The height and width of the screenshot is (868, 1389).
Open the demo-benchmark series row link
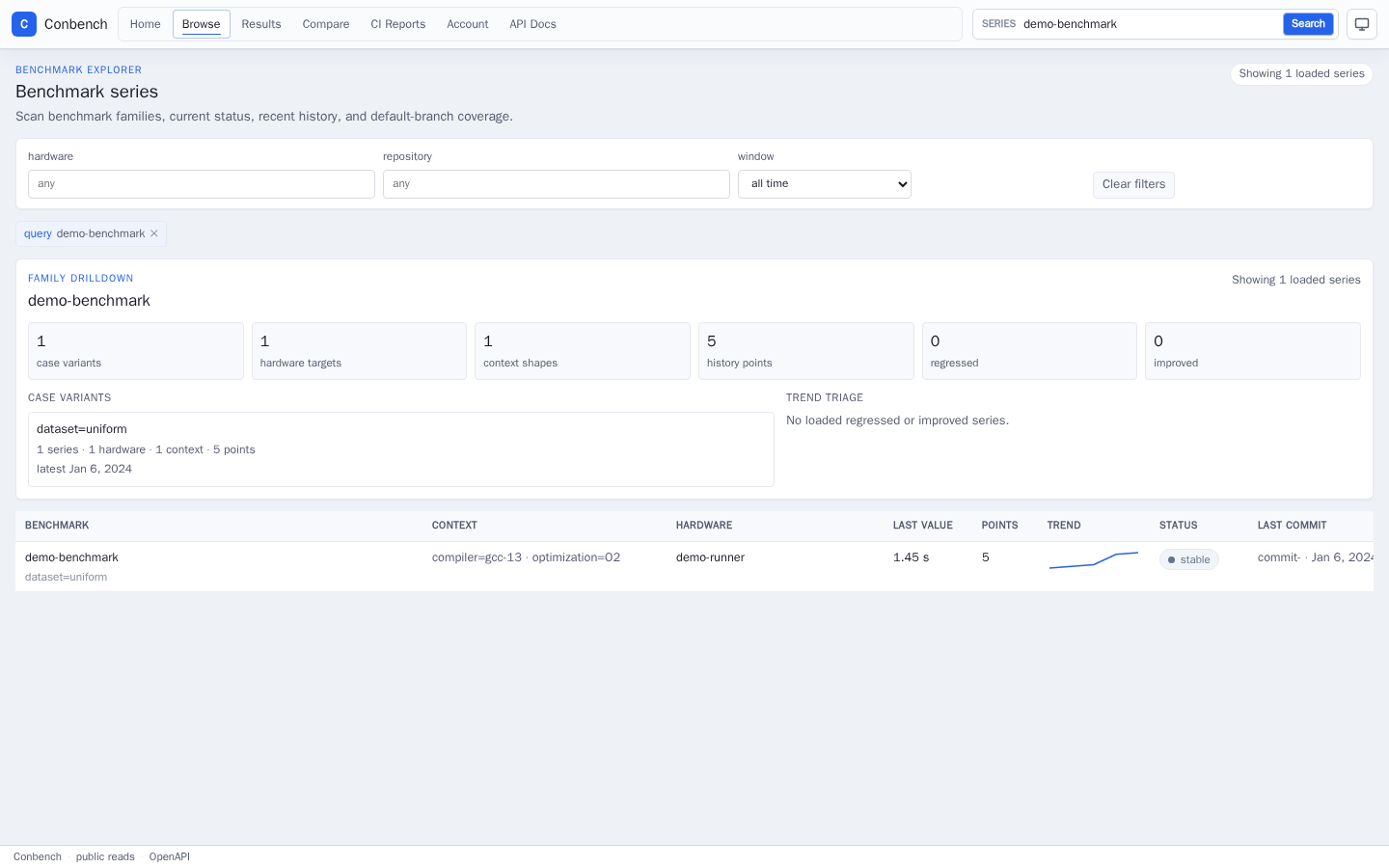click(x=71, y=557)
